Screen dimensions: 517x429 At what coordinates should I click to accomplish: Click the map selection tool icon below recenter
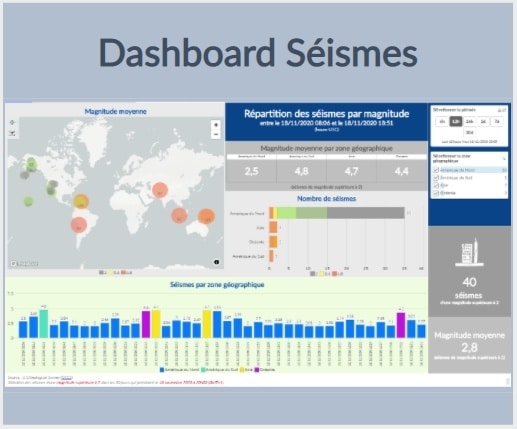click(12, 134)
